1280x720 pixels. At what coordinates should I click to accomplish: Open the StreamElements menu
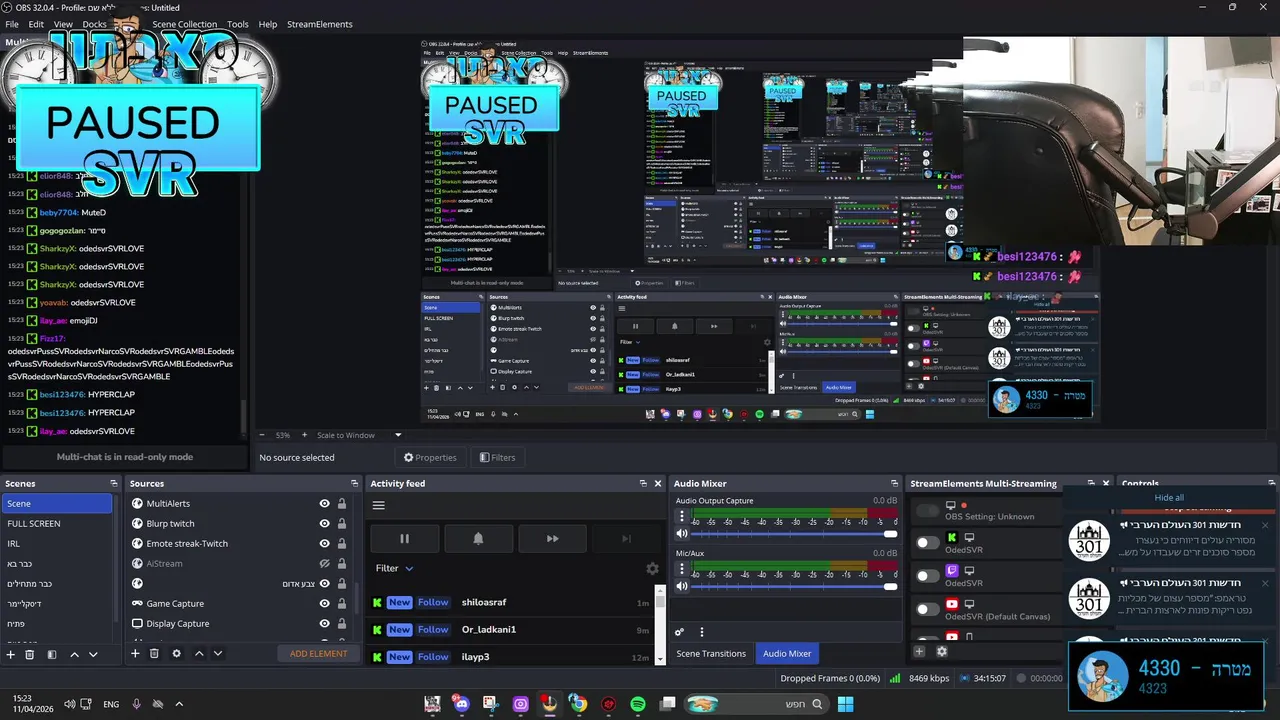click(x=320, y=24)
